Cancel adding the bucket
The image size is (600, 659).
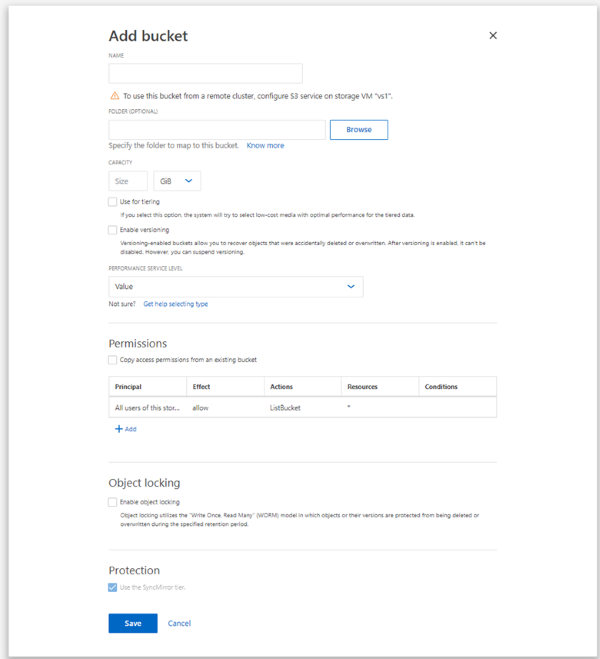point(179,623)
